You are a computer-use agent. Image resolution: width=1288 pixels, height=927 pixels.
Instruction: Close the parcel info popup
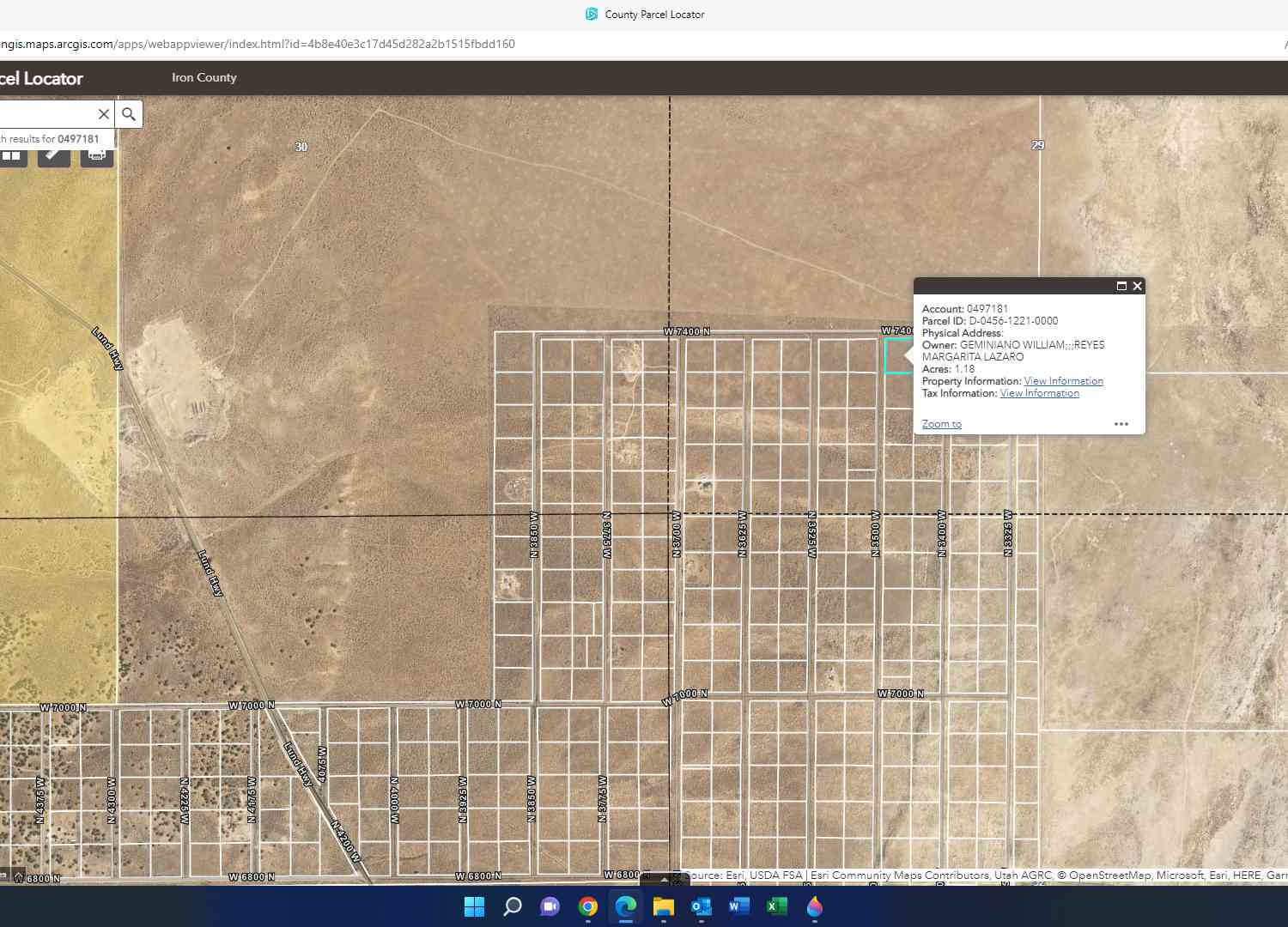coord(1137,286)
